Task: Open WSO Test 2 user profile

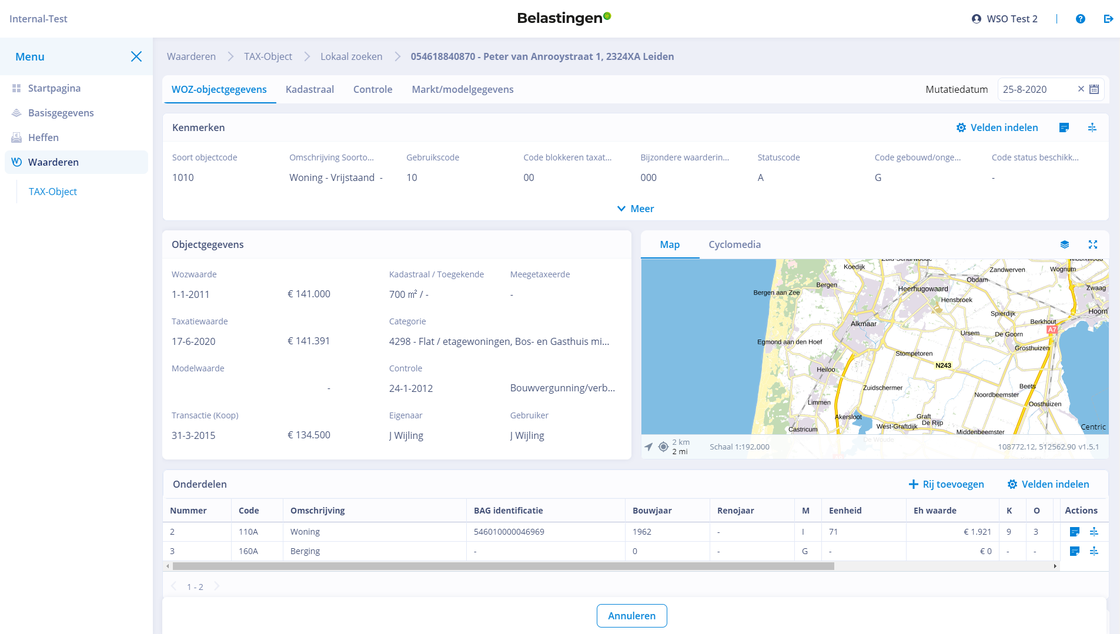Action: coord(1004,19)
